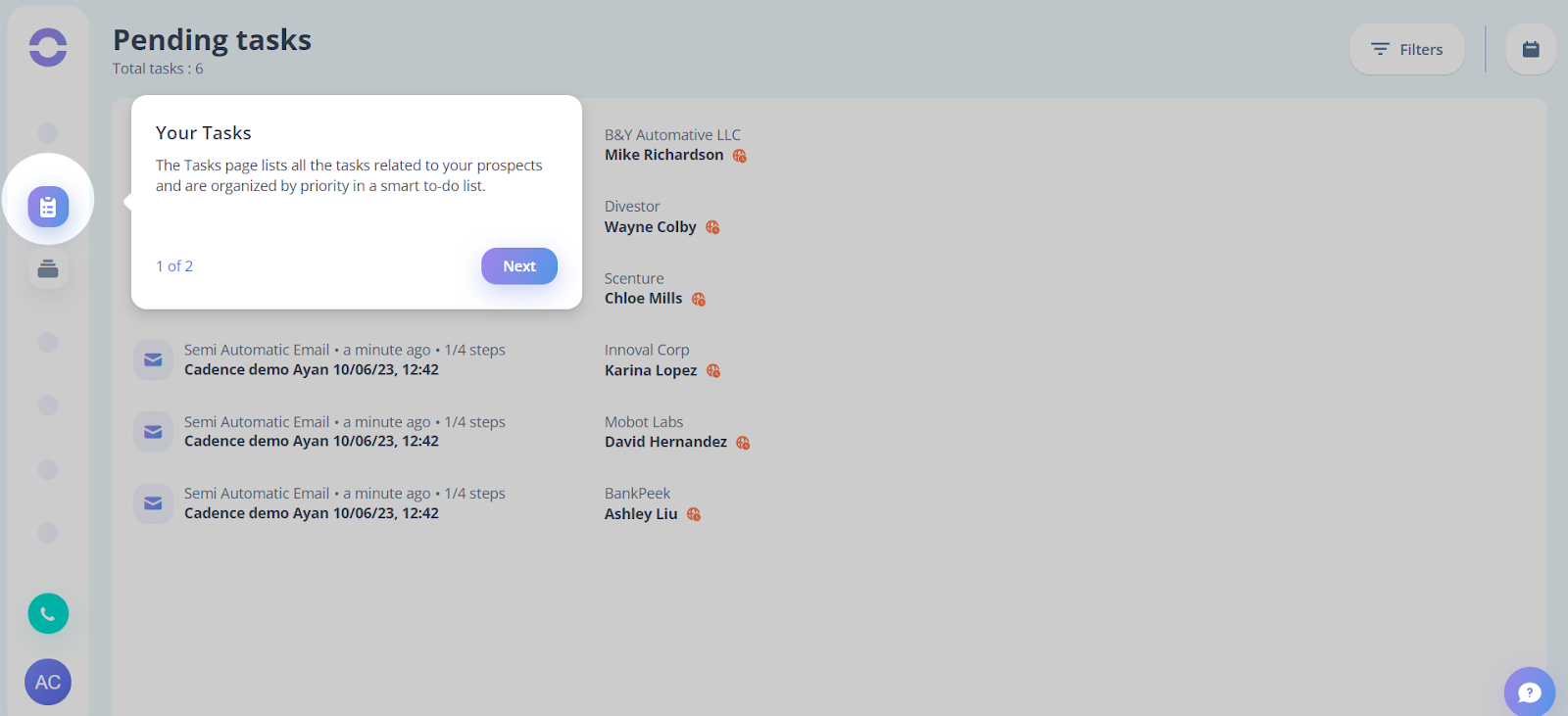
Task: Open the Tasks clipboard sidebar icon
Action: (48, 207)
